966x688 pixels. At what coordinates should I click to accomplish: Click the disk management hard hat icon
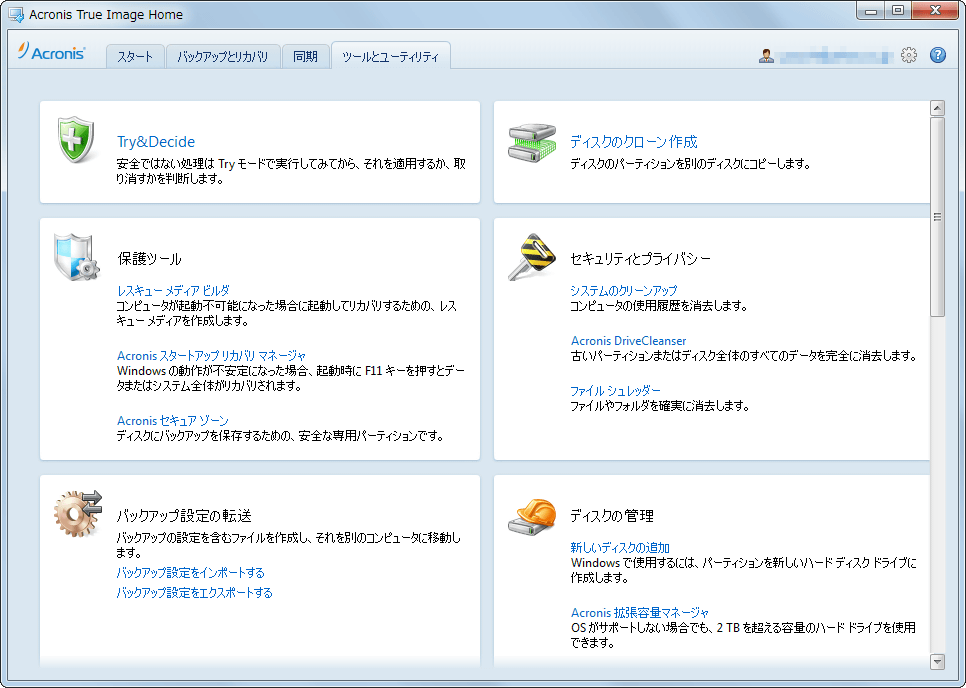point(532,516)
